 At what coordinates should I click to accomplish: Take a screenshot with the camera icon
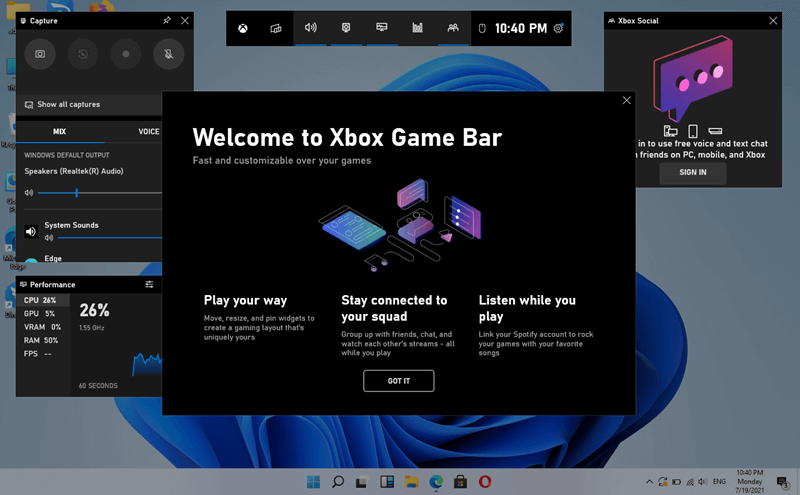point(40,54)
